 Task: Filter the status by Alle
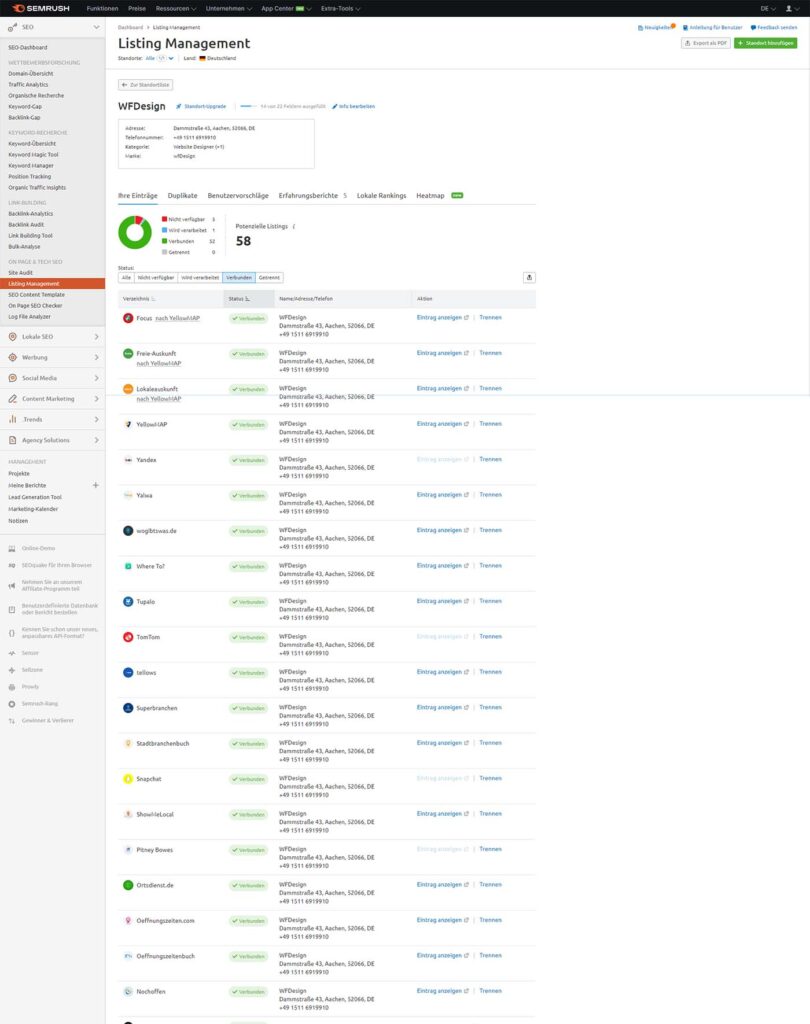(x=126, y=278)
